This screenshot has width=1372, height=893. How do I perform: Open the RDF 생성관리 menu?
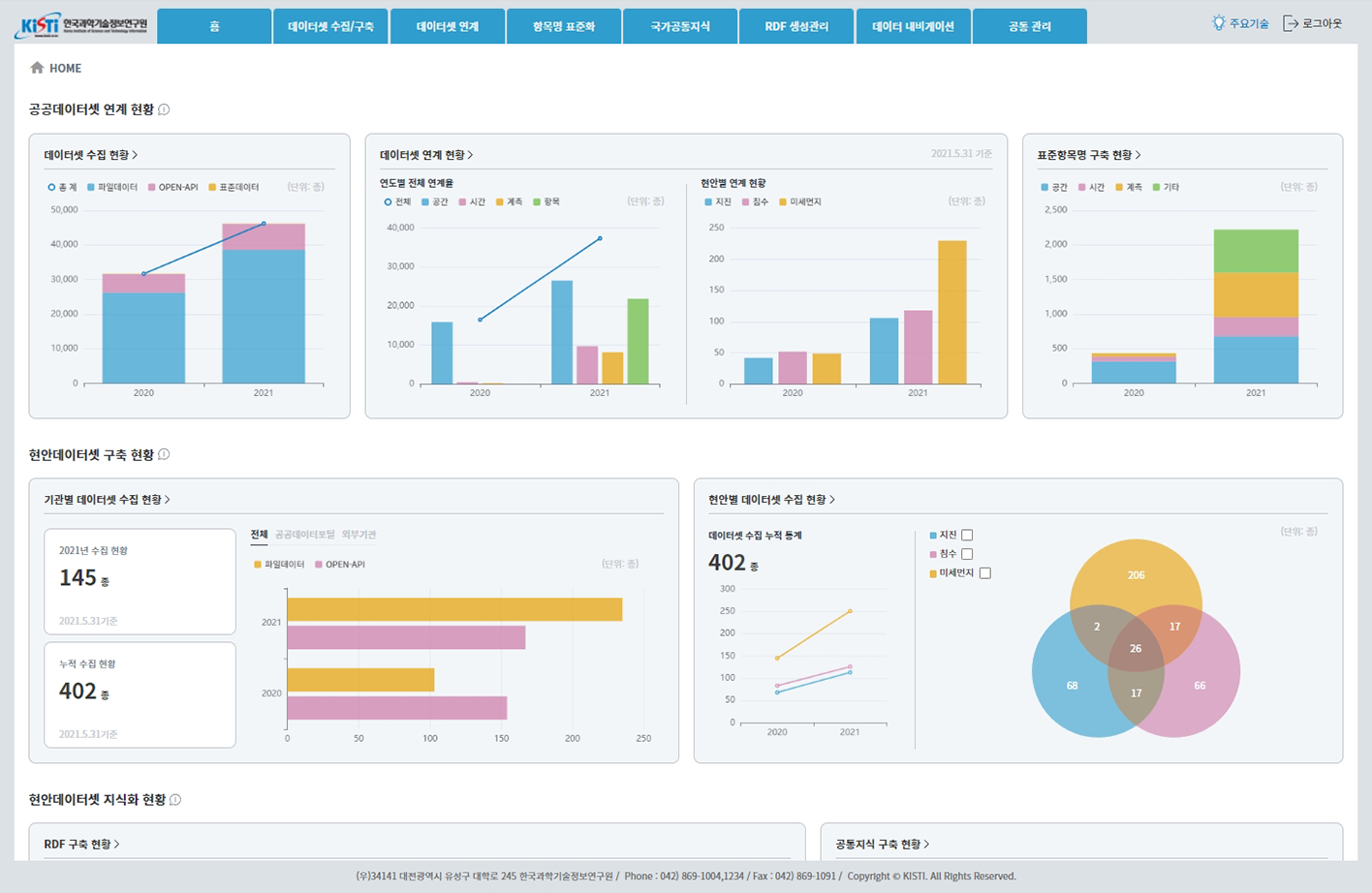pyautogui.click(x=796, y=26)
